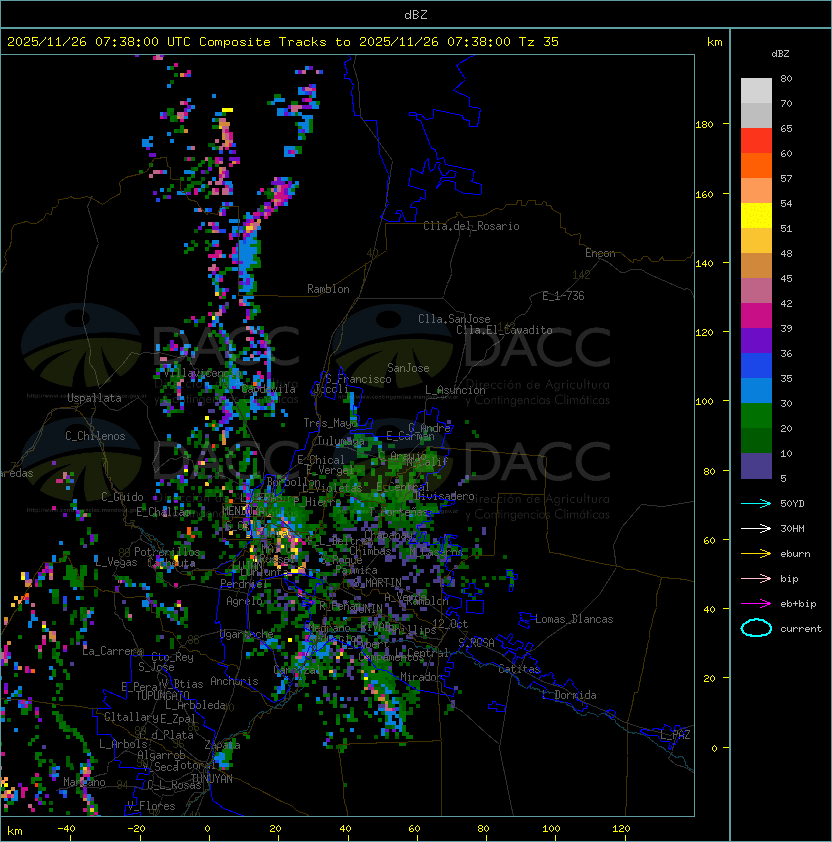Click the 50YD legend label

tap(792, 504)
